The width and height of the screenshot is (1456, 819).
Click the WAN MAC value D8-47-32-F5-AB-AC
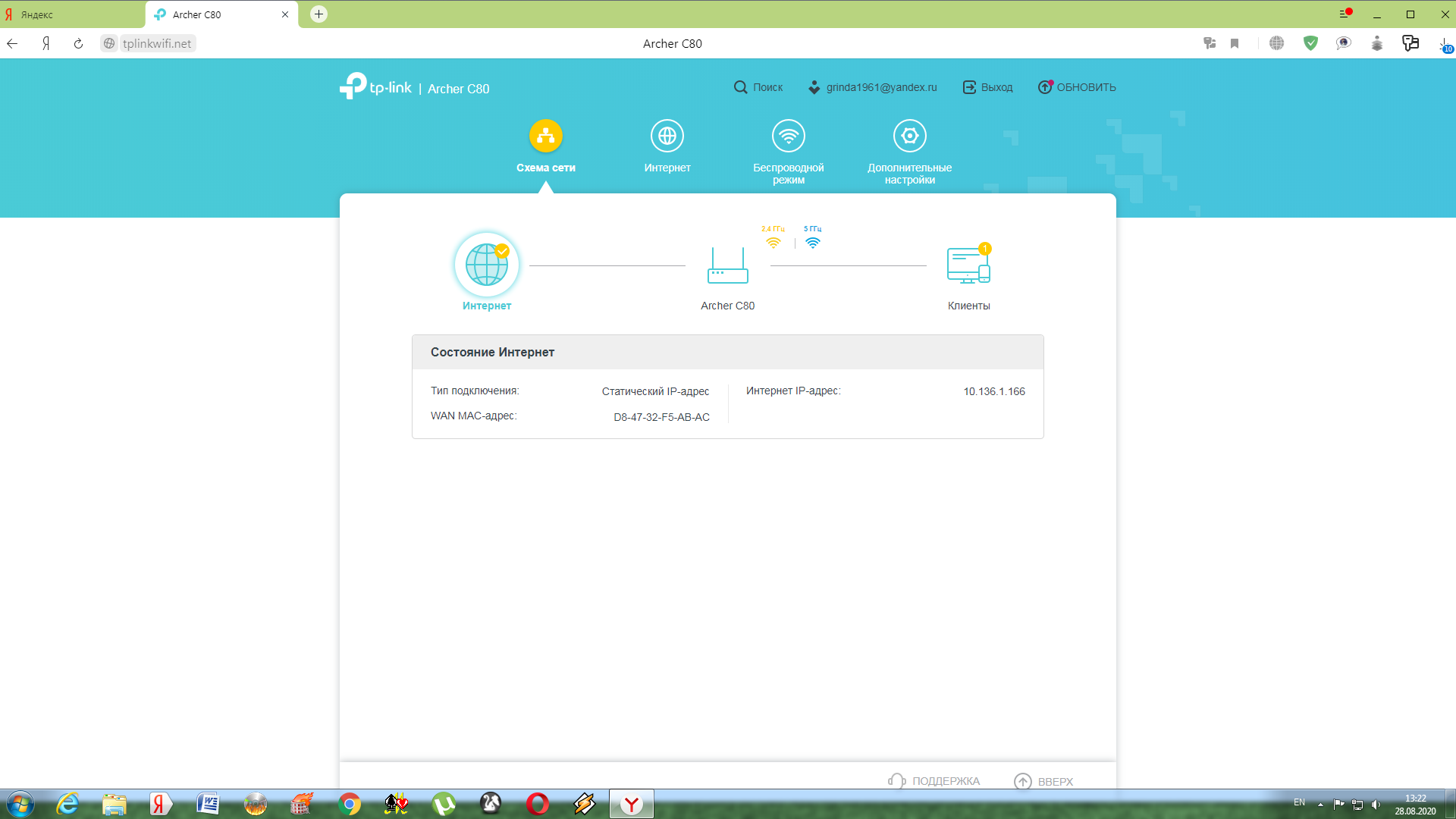(x=661, y=417)
